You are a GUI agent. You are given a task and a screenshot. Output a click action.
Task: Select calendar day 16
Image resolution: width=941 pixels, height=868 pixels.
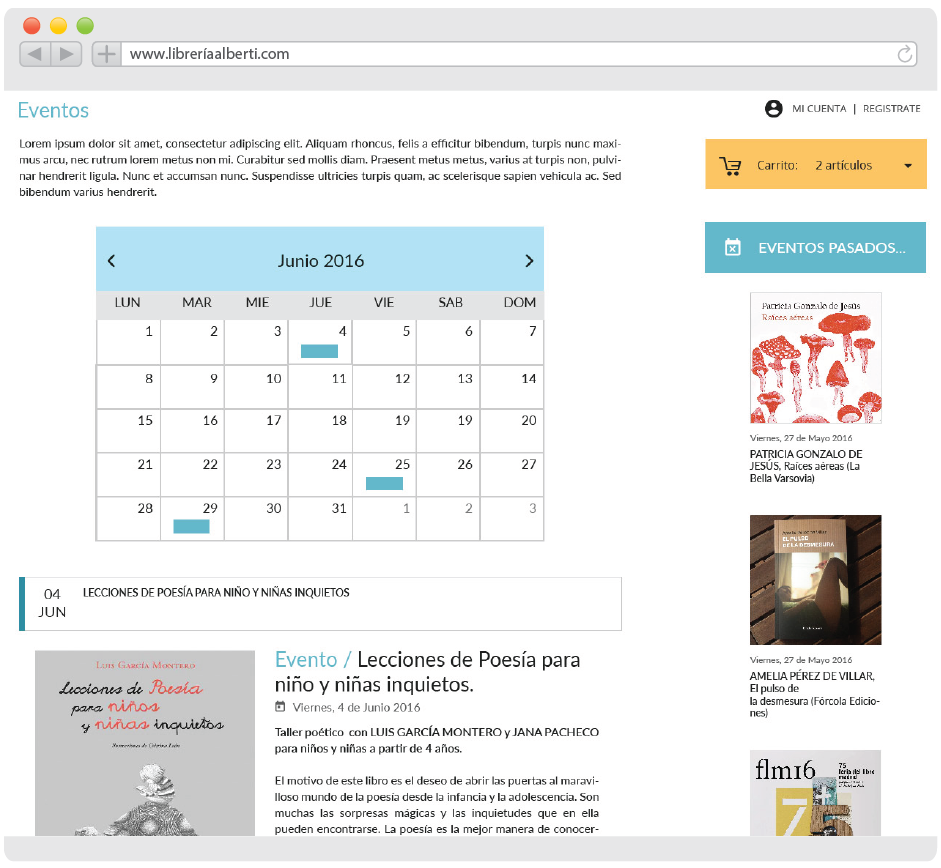pyautogui.click(x=192, y=431)
